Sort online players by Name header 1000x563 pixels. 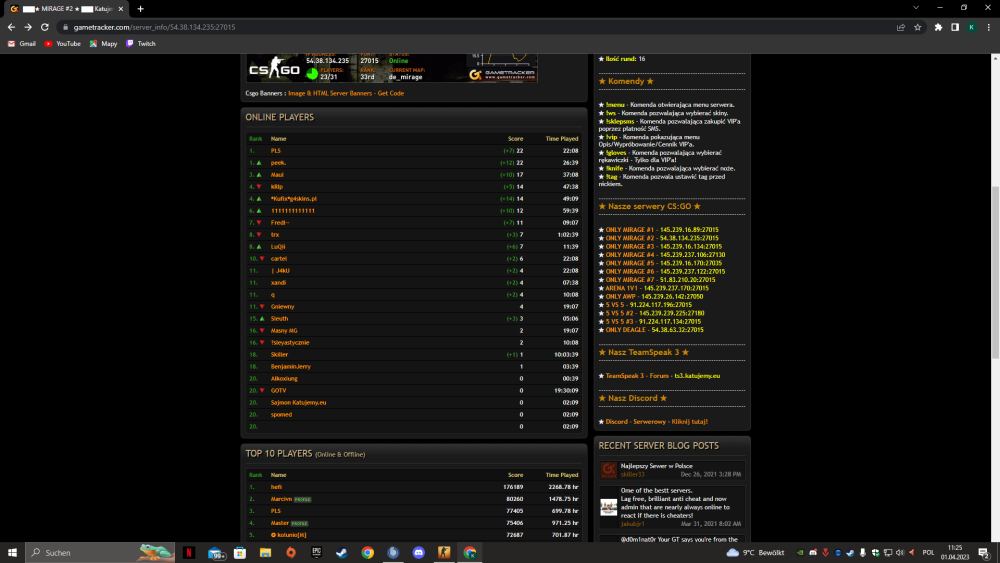click(278, 138)
